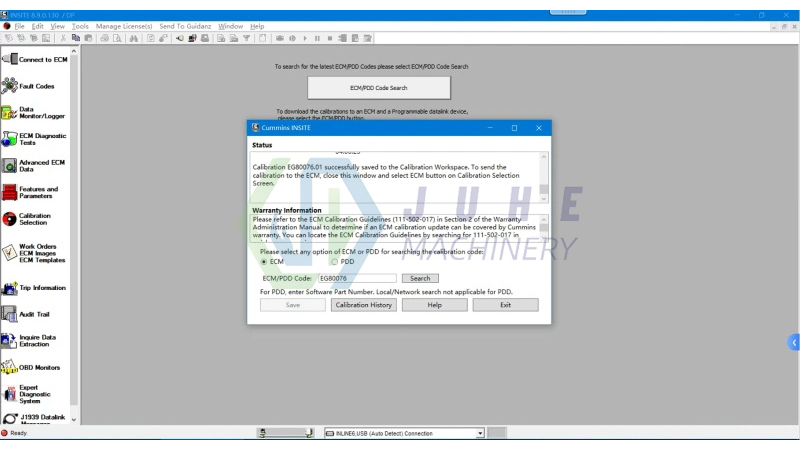Open the File menu

coord(20,26)
